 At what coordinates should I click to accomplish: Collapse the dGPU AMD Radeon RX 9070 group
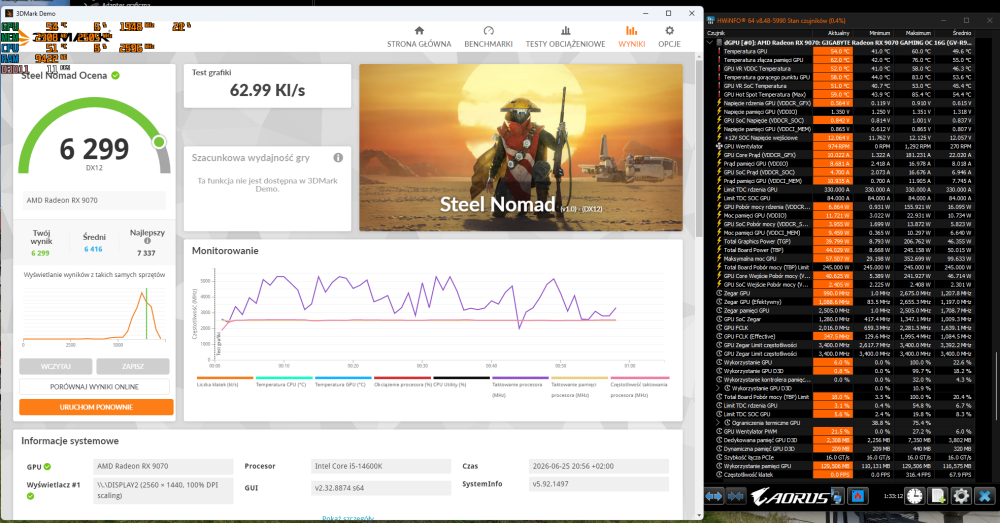click(710, 43)
